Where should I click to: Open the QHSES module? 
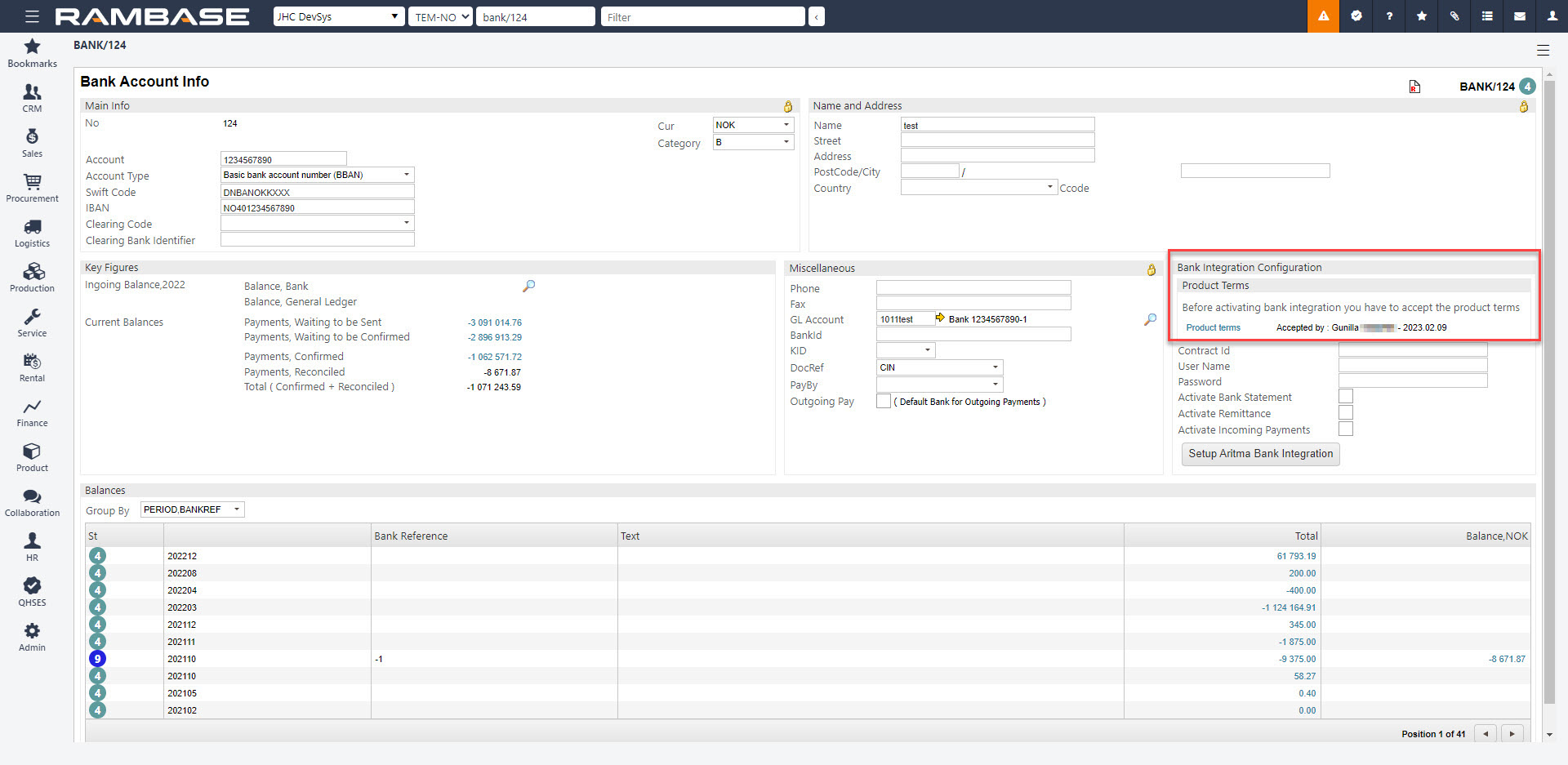click(32, 592)
